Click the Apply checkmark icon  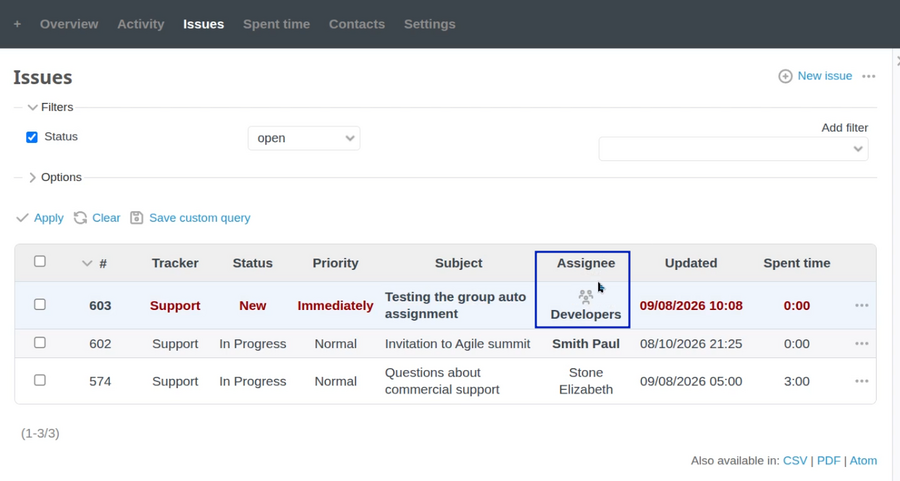tap(22, 218)
